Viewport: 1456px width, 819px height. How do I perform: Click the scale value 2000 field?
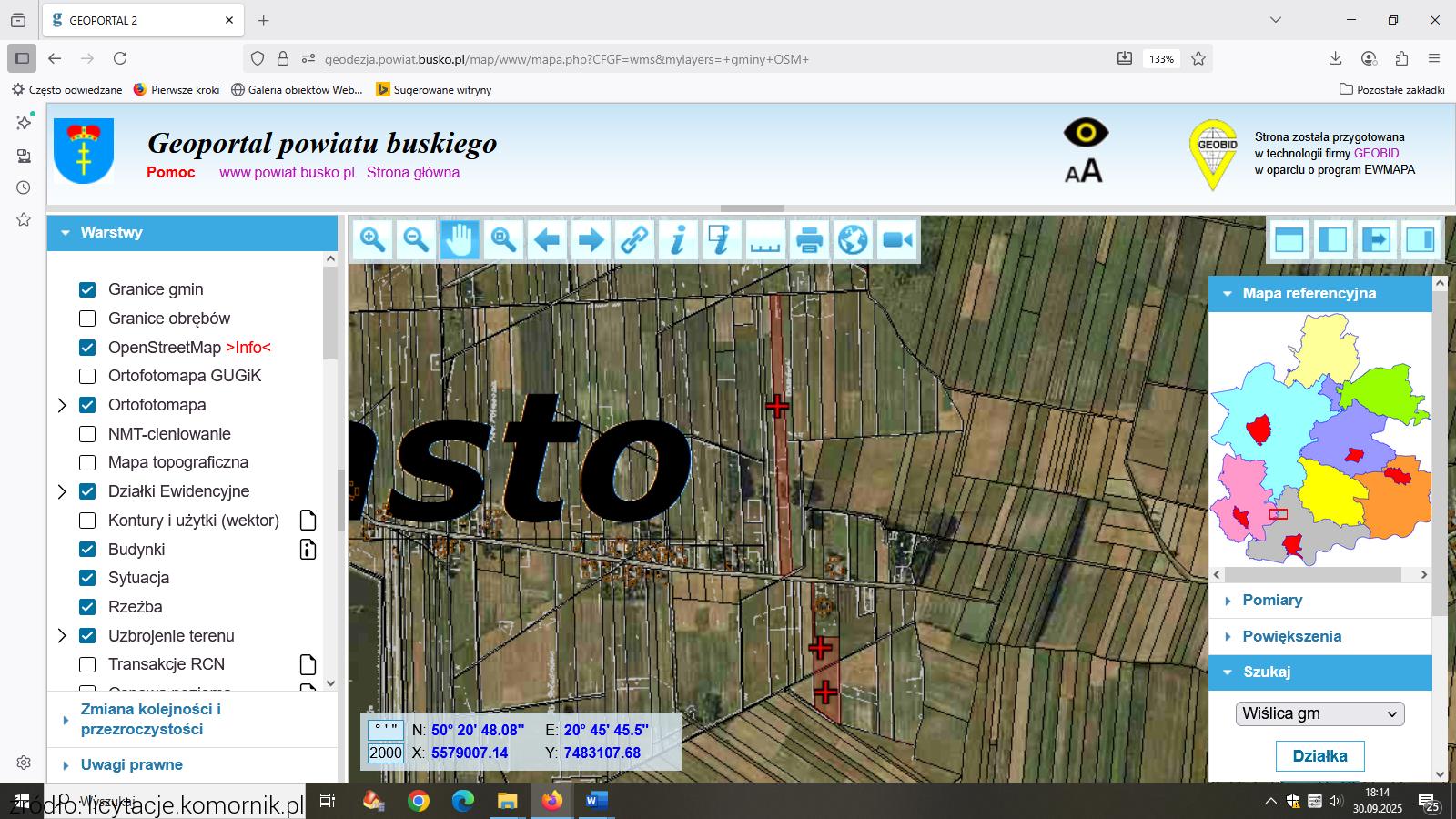pos(386,753)
